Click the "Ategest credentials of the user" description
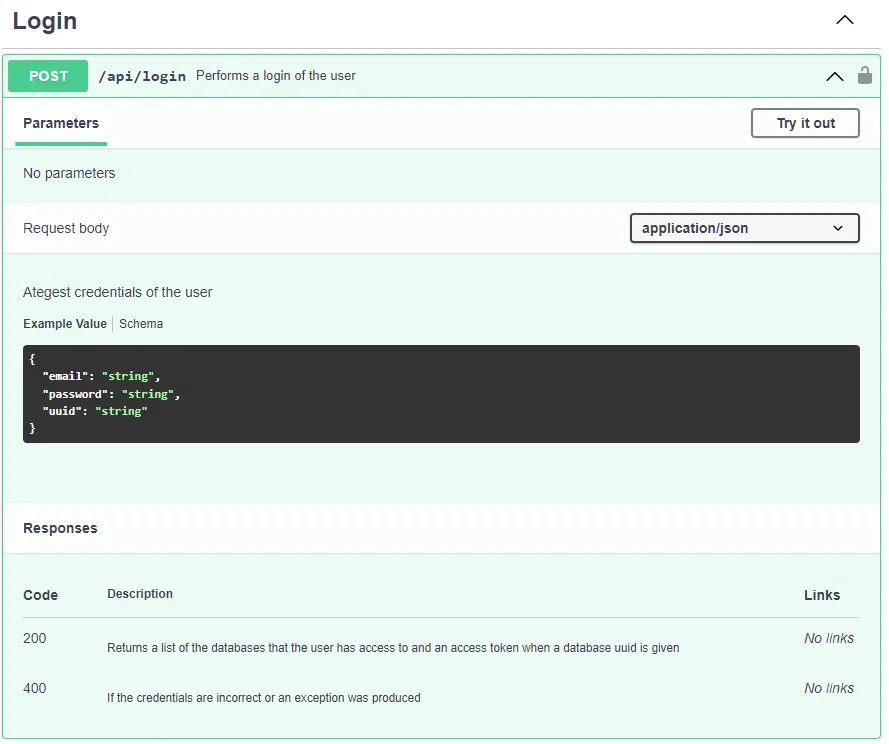 [x=118, y=292]
